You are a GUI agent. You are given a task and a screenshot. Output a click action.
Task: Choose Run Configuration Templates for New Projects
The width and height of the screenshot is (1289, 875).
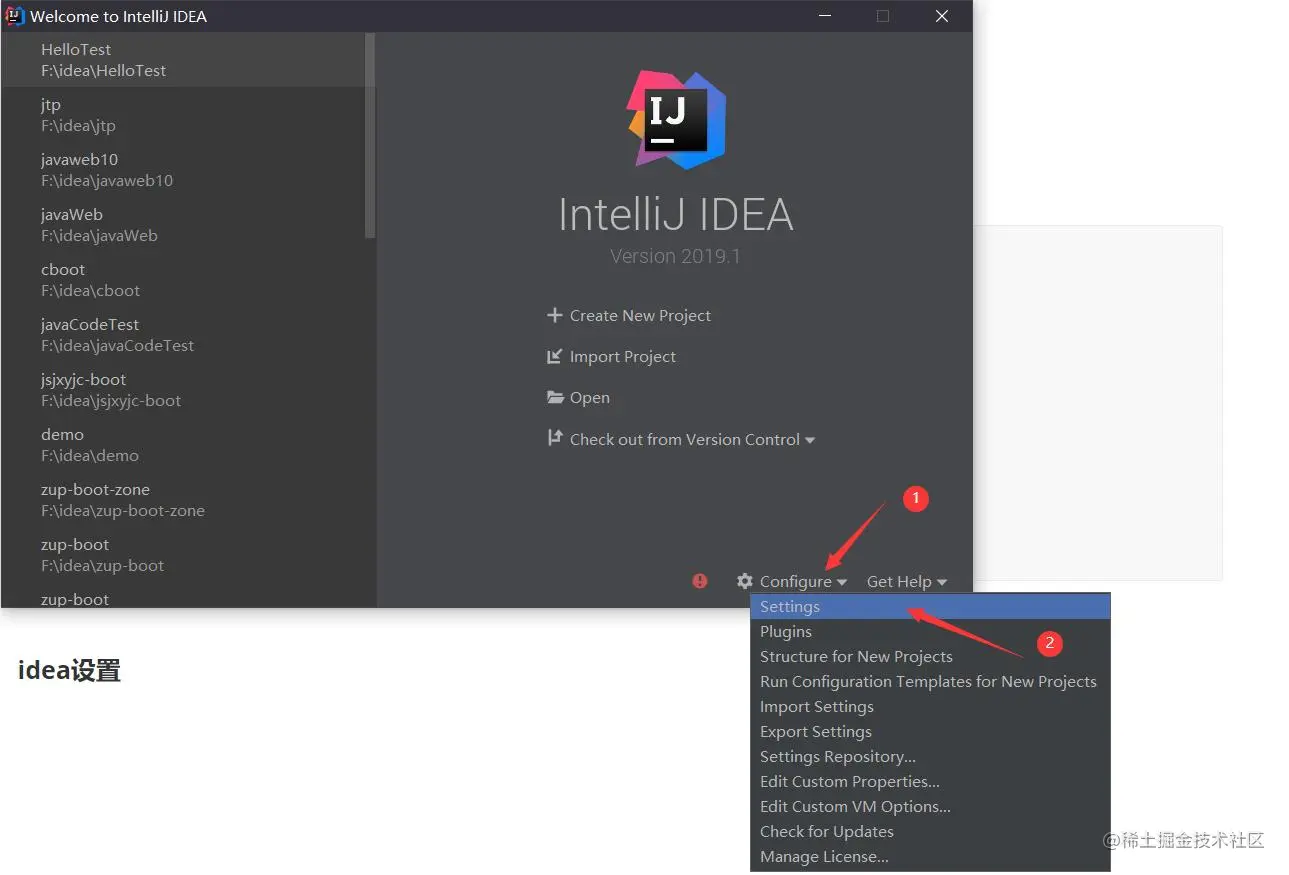pyautogui.click(x=930, y=681)
